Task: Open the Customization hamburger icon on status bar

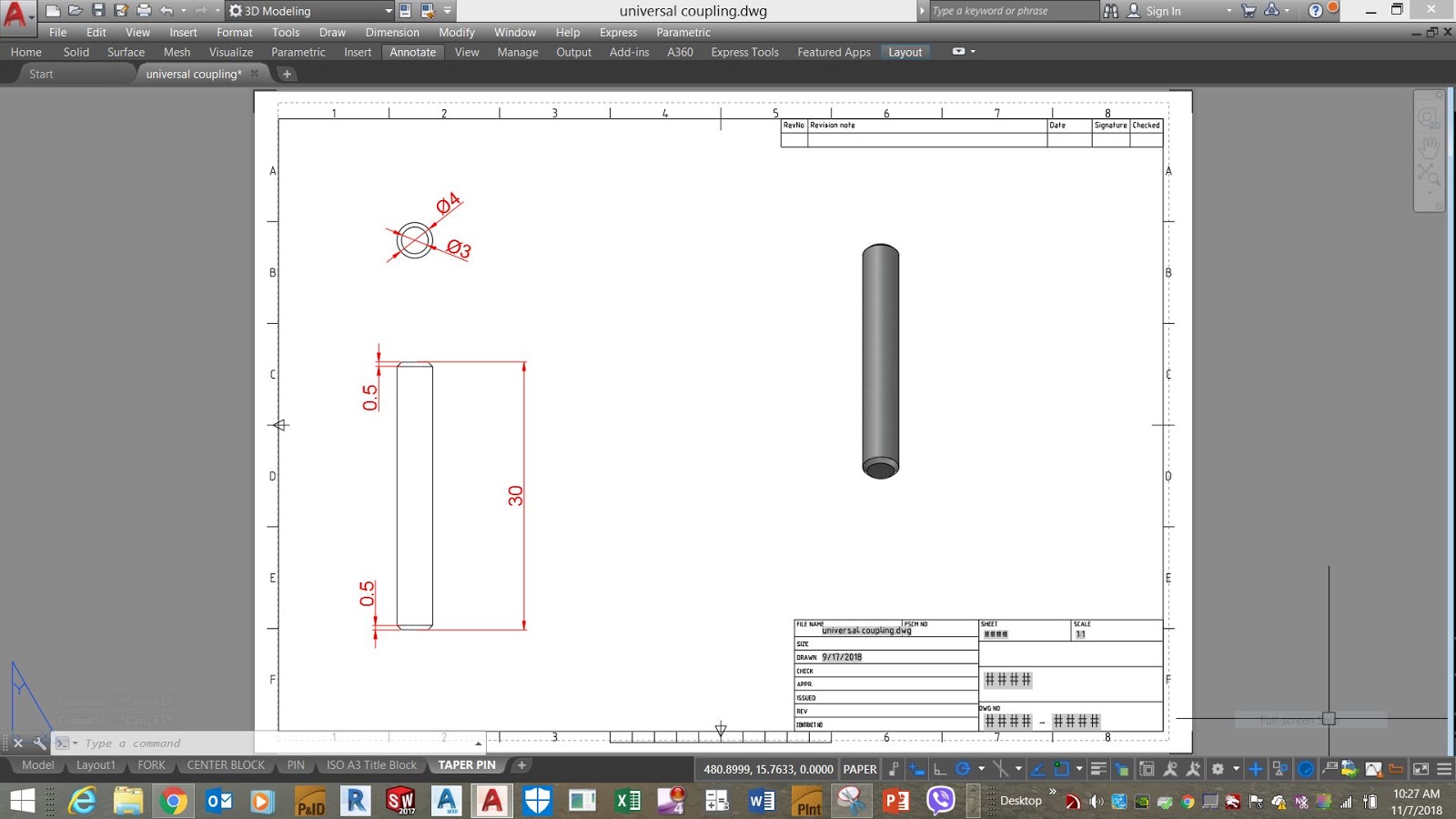Action: coord(1441,769)
